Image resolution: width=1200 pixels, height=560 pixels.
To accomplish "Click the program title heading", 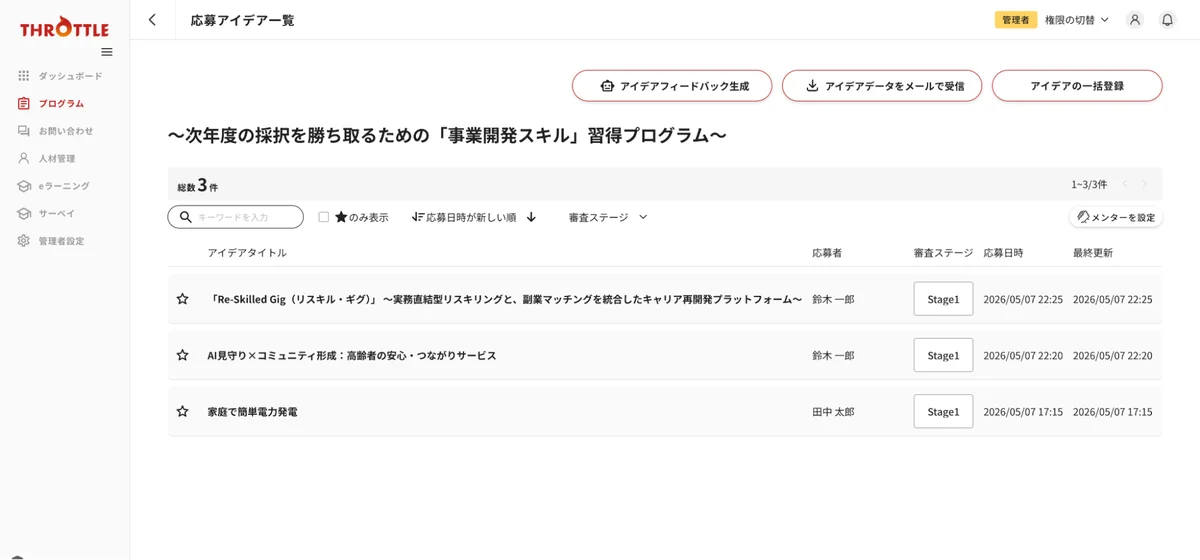I will pos(447,135).
